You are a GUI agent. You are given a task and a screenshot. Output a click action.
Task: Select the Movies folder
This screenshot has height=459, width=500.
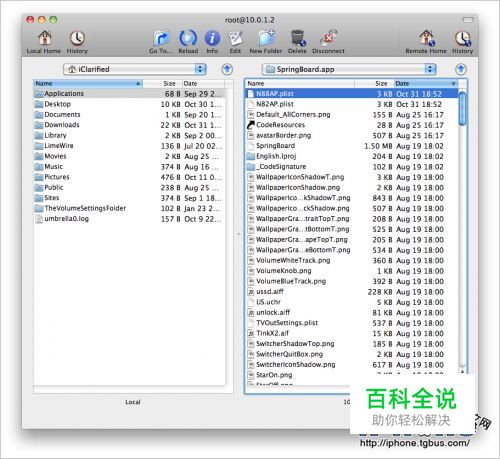point(129,156)
